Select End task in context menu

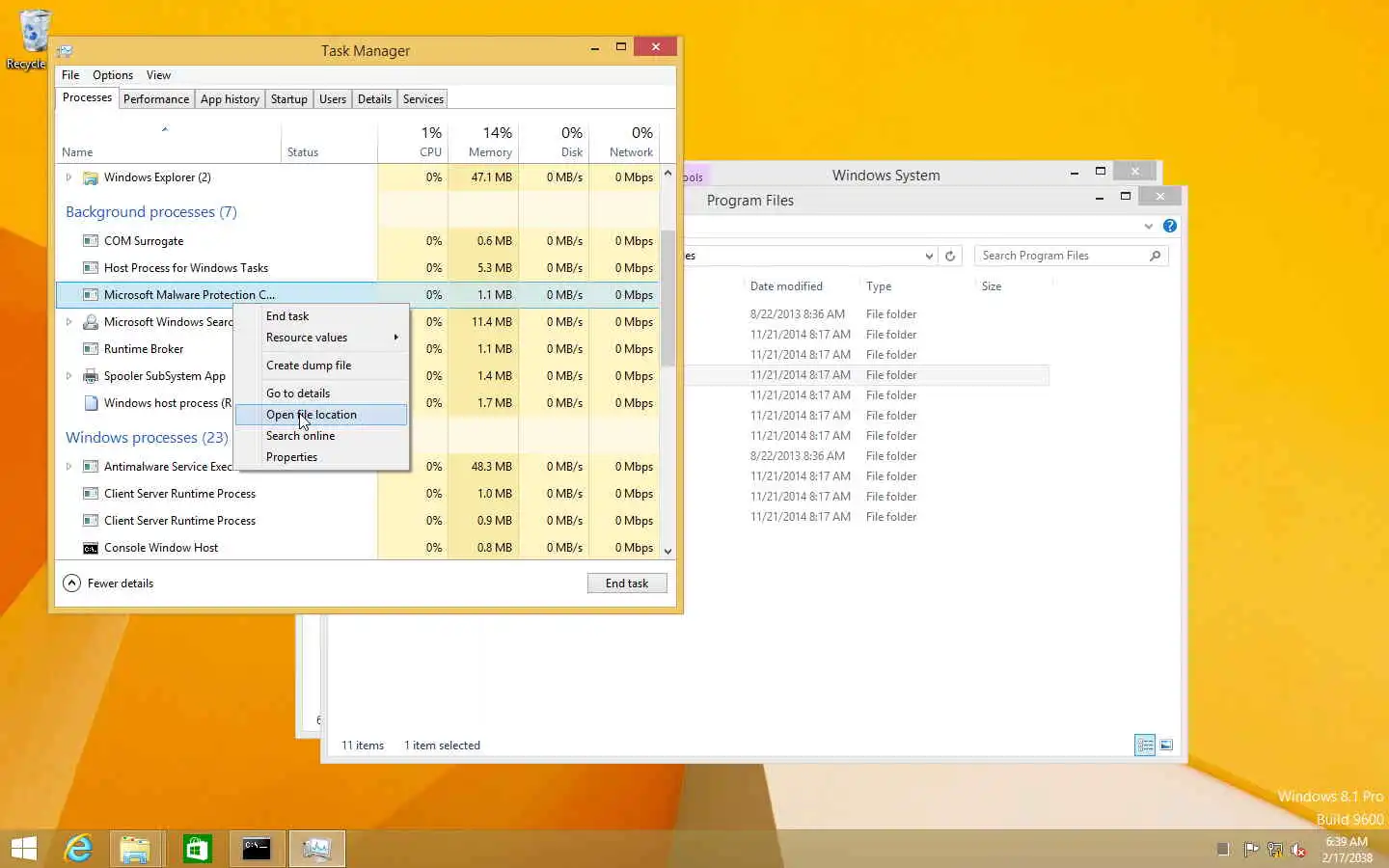(x=322, y=316)
